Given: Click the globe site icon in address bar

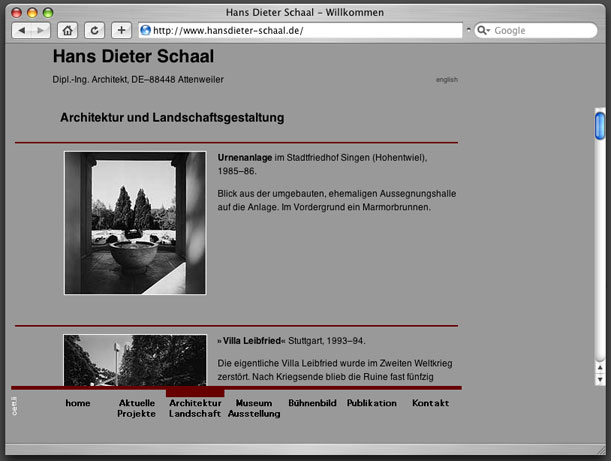Looking at the screenshot, I should (145, 30).
